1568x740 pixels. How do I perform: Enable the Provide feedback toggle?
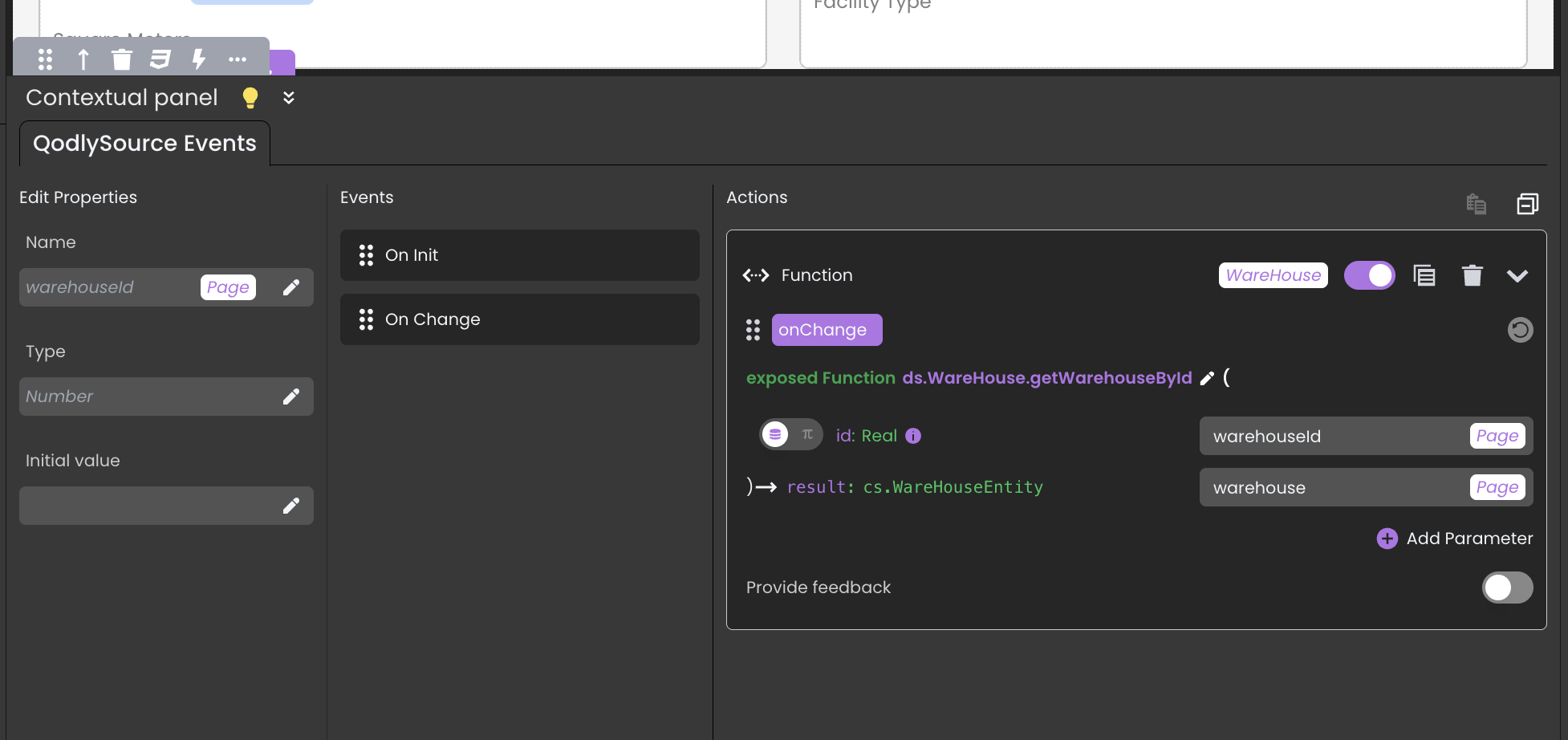point(1507,588)
